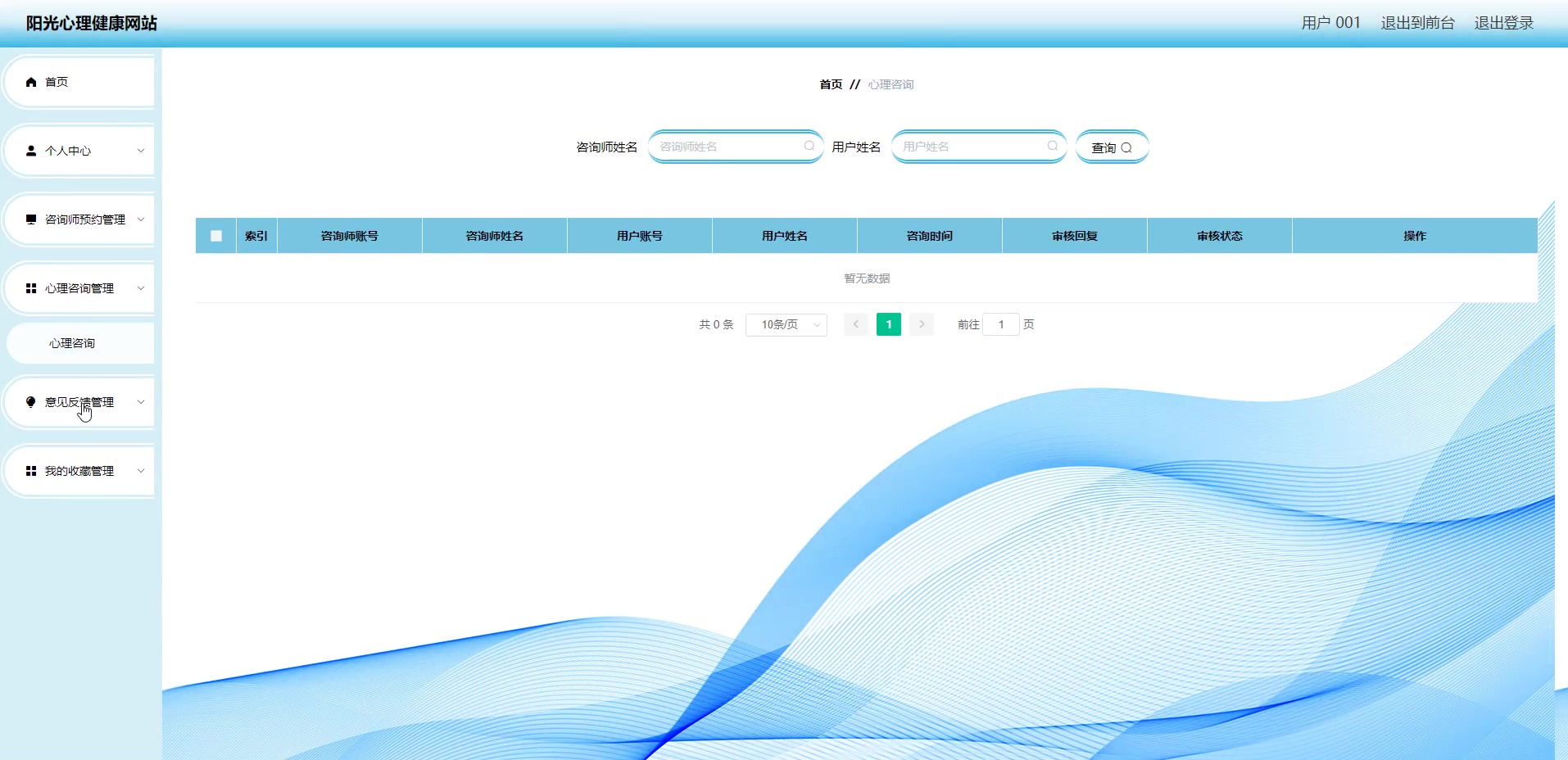Click the 心理咨询 breadcrumb text
The image size is (1568, 760).
890,84
